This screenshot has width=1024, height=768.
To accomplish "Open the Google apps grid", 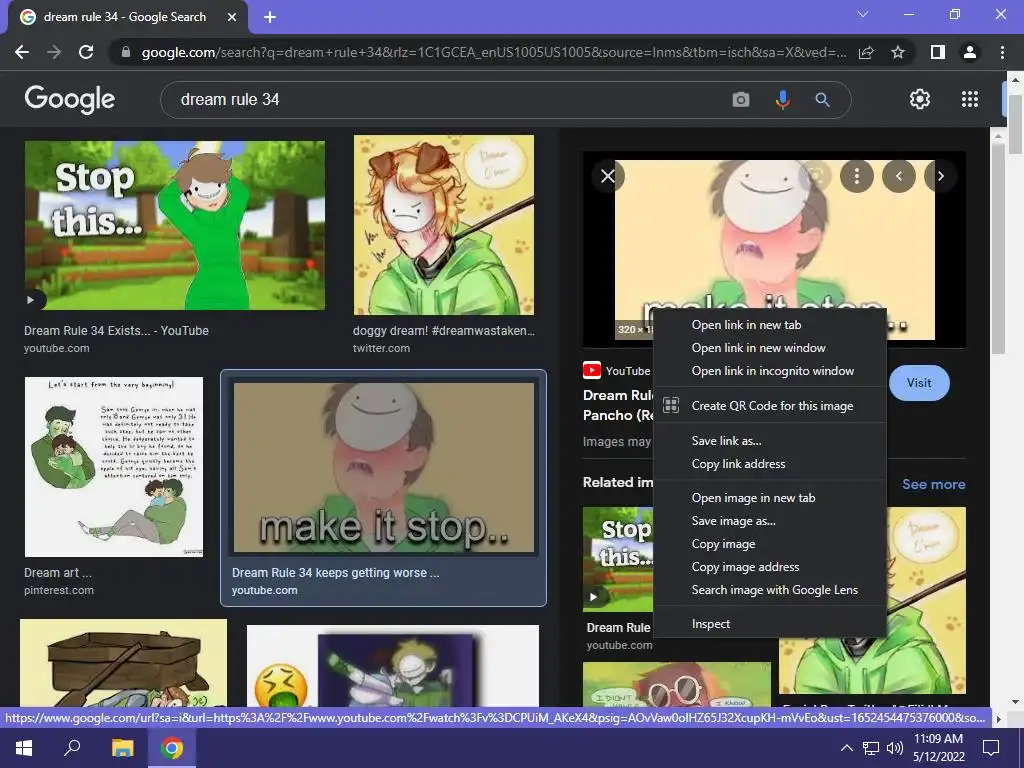I will [970, 99].
